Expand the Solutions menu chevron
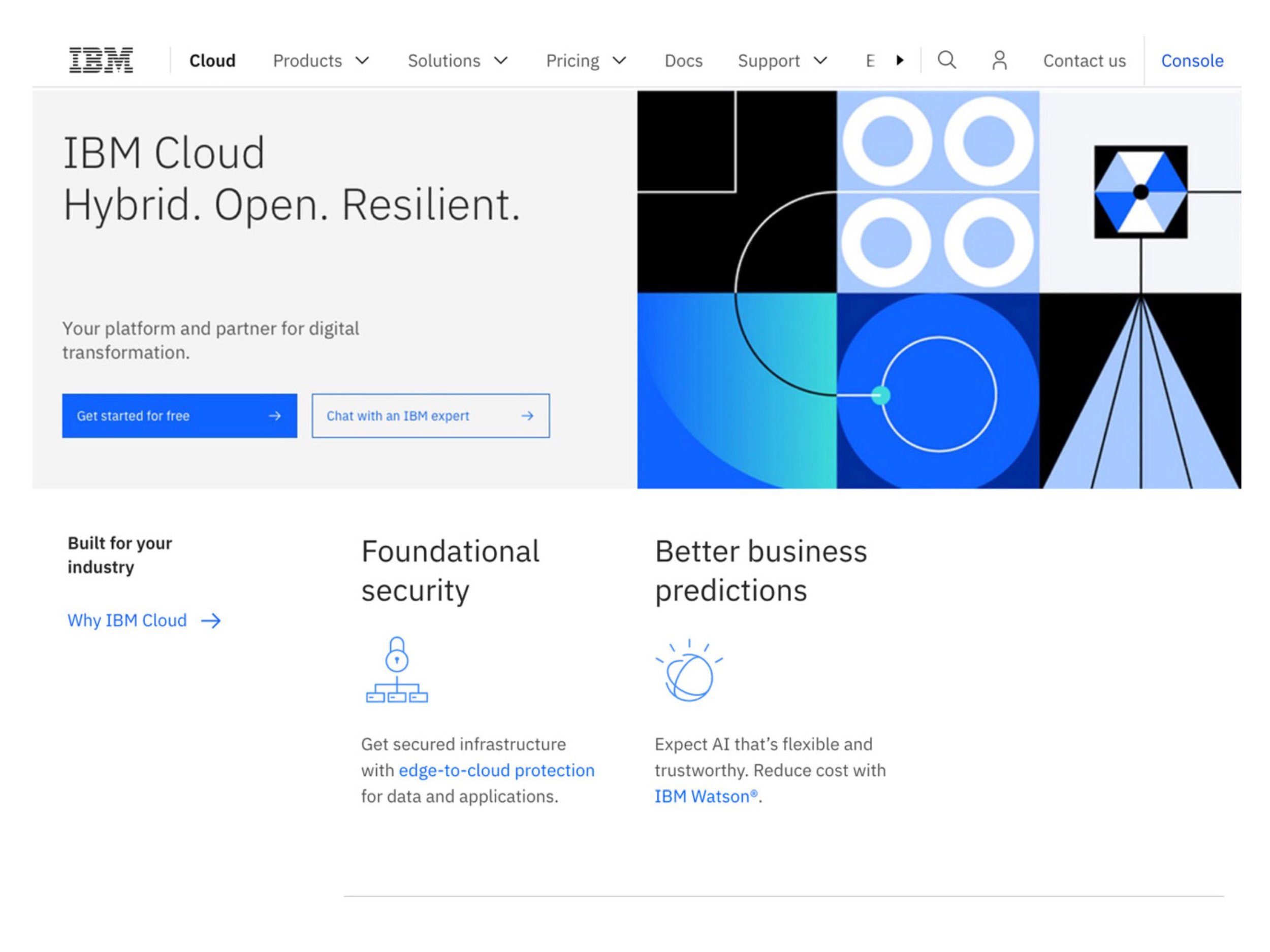 point(501,60)
